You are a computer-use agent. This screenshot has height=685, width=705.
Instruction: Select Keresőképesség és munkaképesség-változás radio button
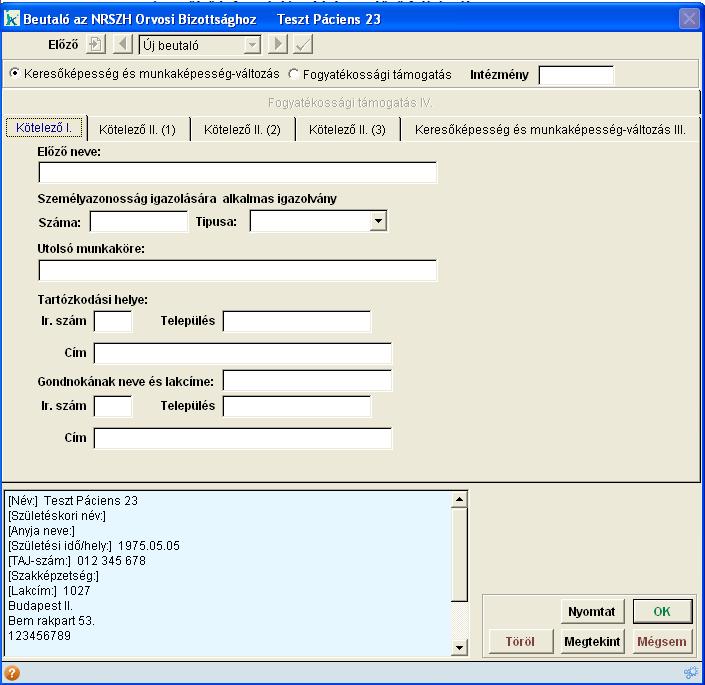[x=14, y=74]
